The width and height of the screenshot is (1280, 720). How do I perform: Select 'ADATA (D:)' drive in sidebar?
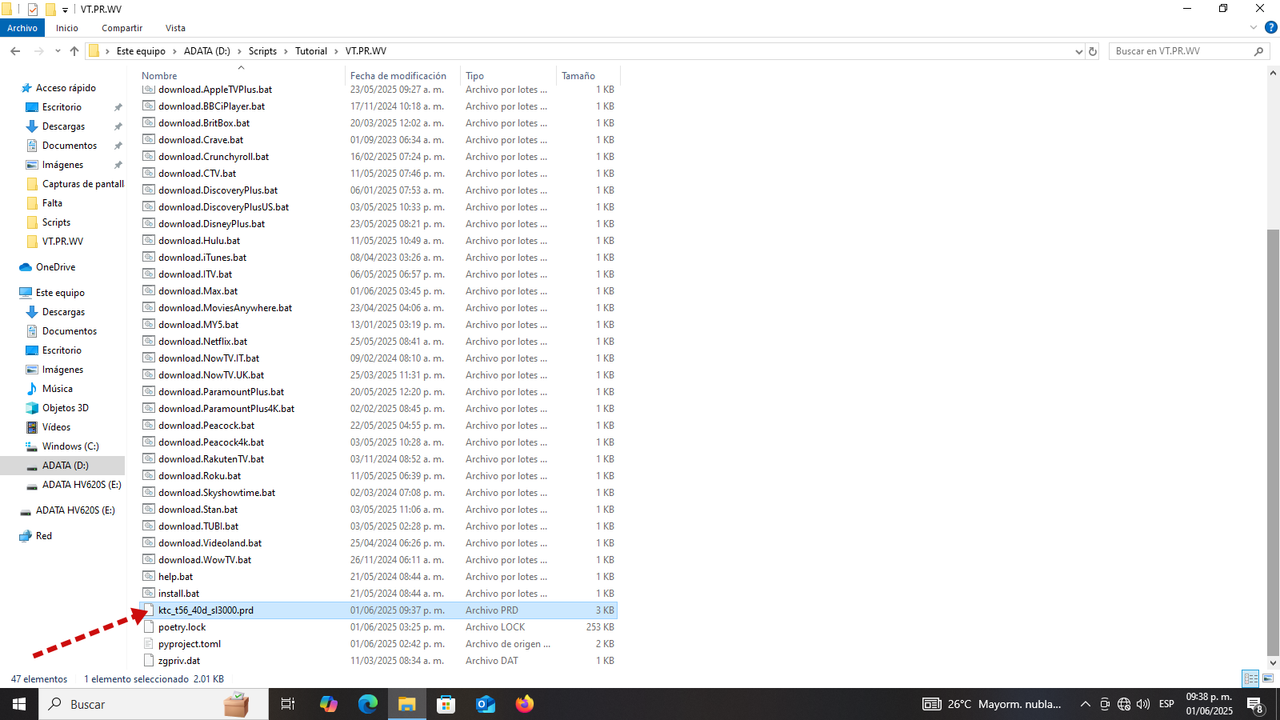click(x=65, y=466)
